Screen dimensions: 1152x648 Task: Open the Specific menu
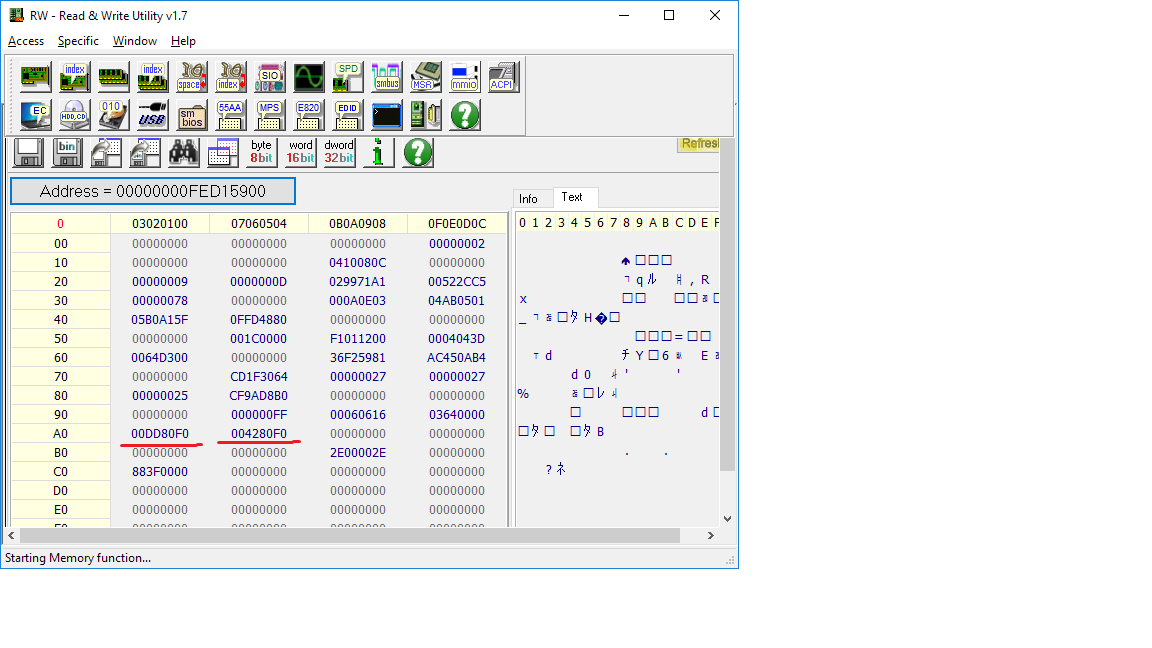click(x=78, y=41)
